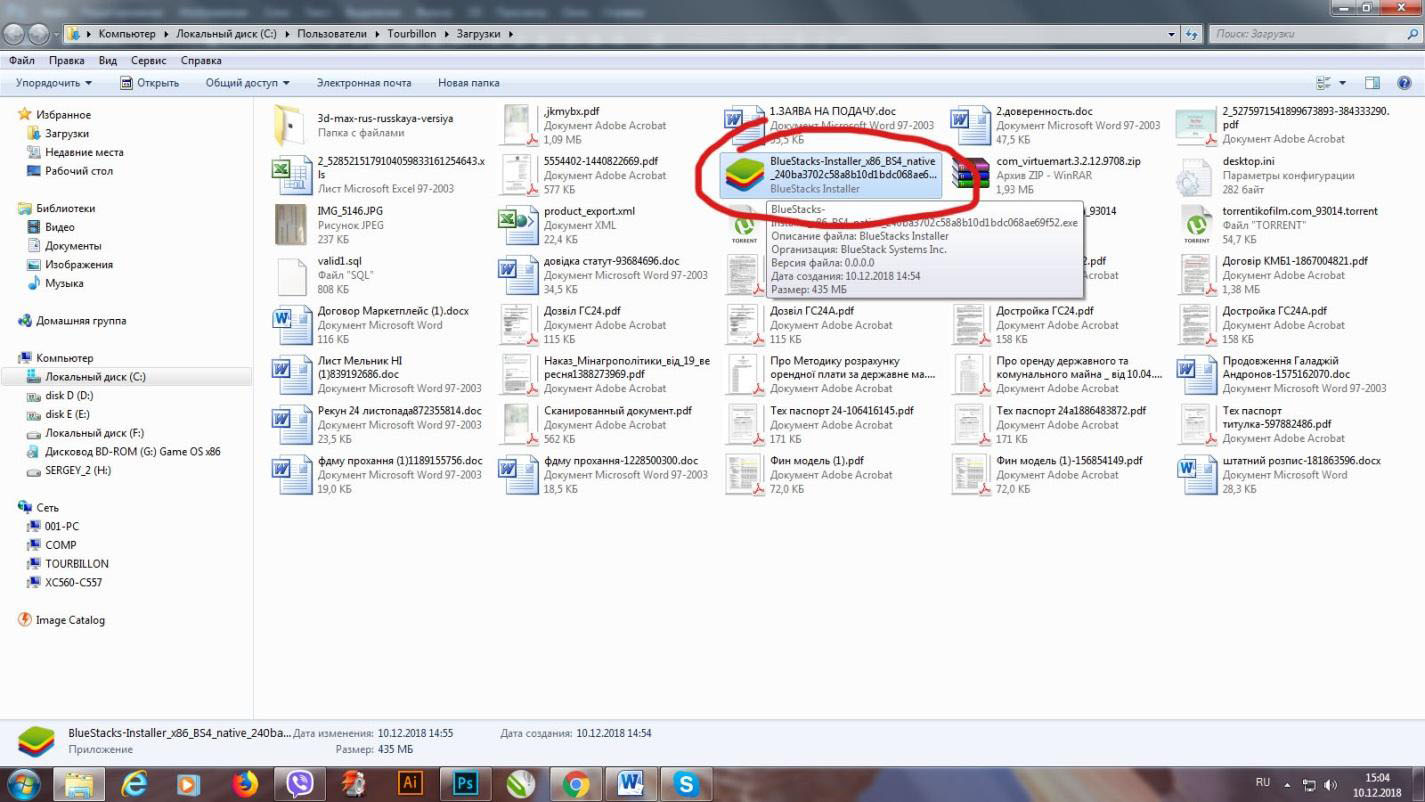Click Пользователи in the address bar path
This screenshot has width=1425, height=802.
334,34
